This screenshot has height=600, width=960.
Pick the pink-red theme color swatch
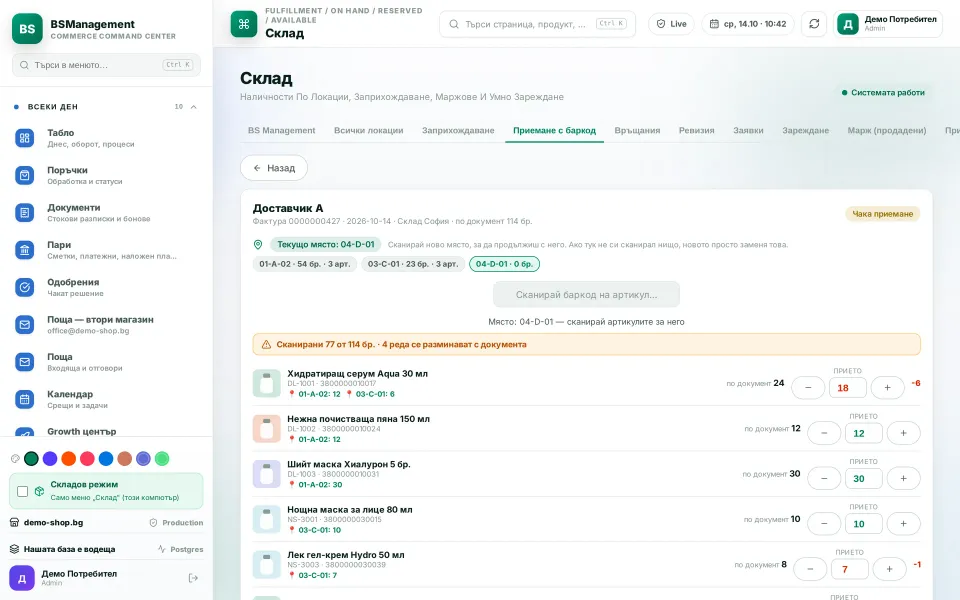88,459
